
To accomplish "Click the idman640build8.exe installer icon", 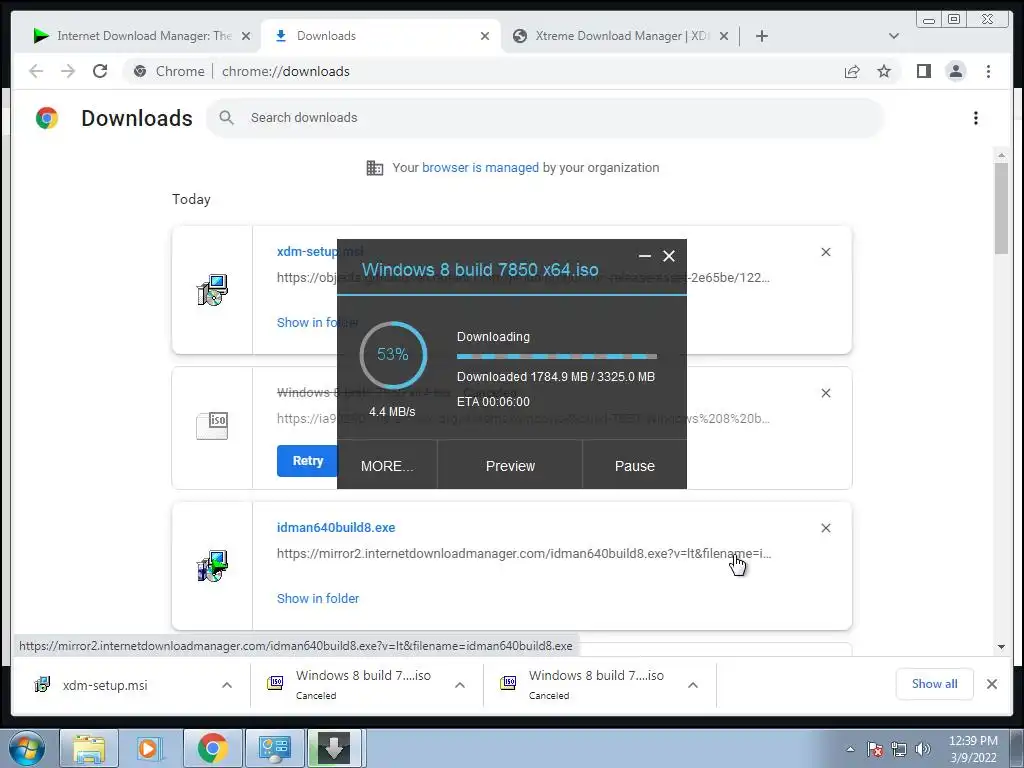I will click(212, 566).
